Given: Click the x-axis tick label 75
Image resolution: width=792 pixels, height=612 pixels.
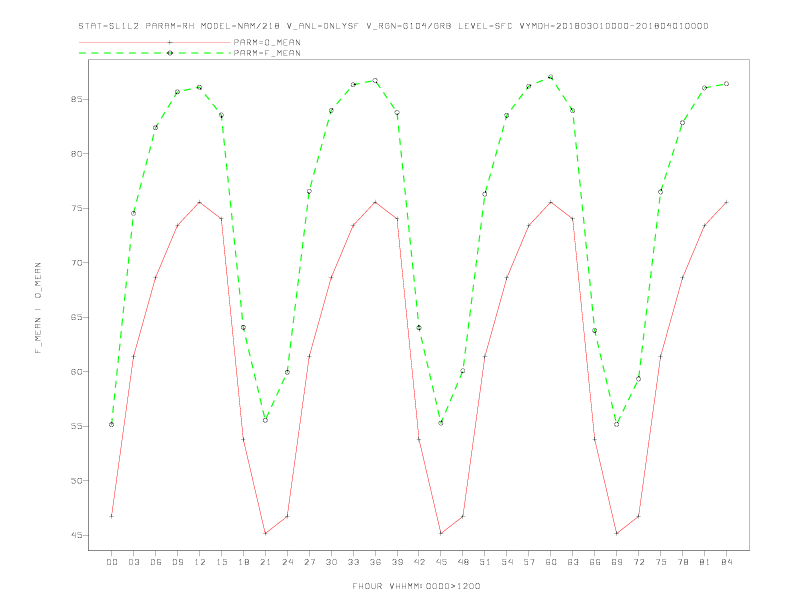Looking at the screenshot, I should click(661, 562).
